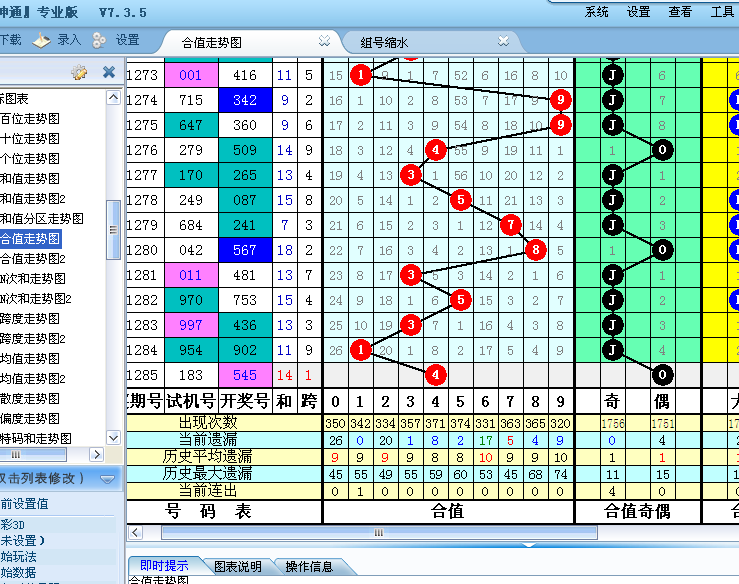The height and width of the screenshot is (584, 739).
Task: Select N次和走势图2 in chart list
Action: coord(36,299)
